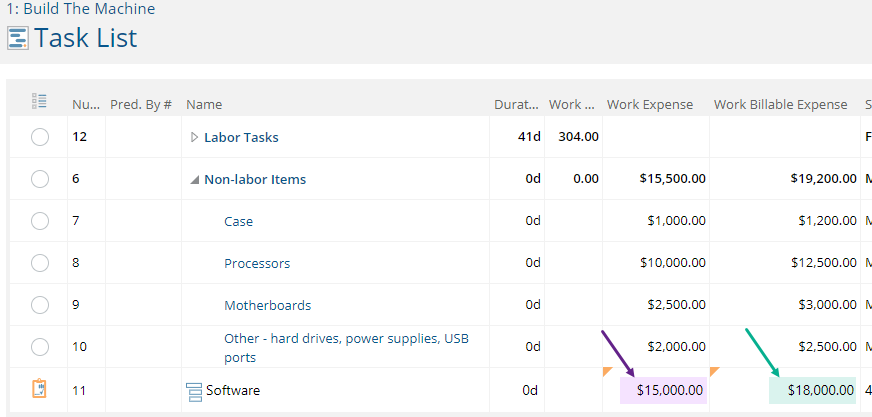Click the list options icon in header row
The image size is (872, 417).
[39, 101]
